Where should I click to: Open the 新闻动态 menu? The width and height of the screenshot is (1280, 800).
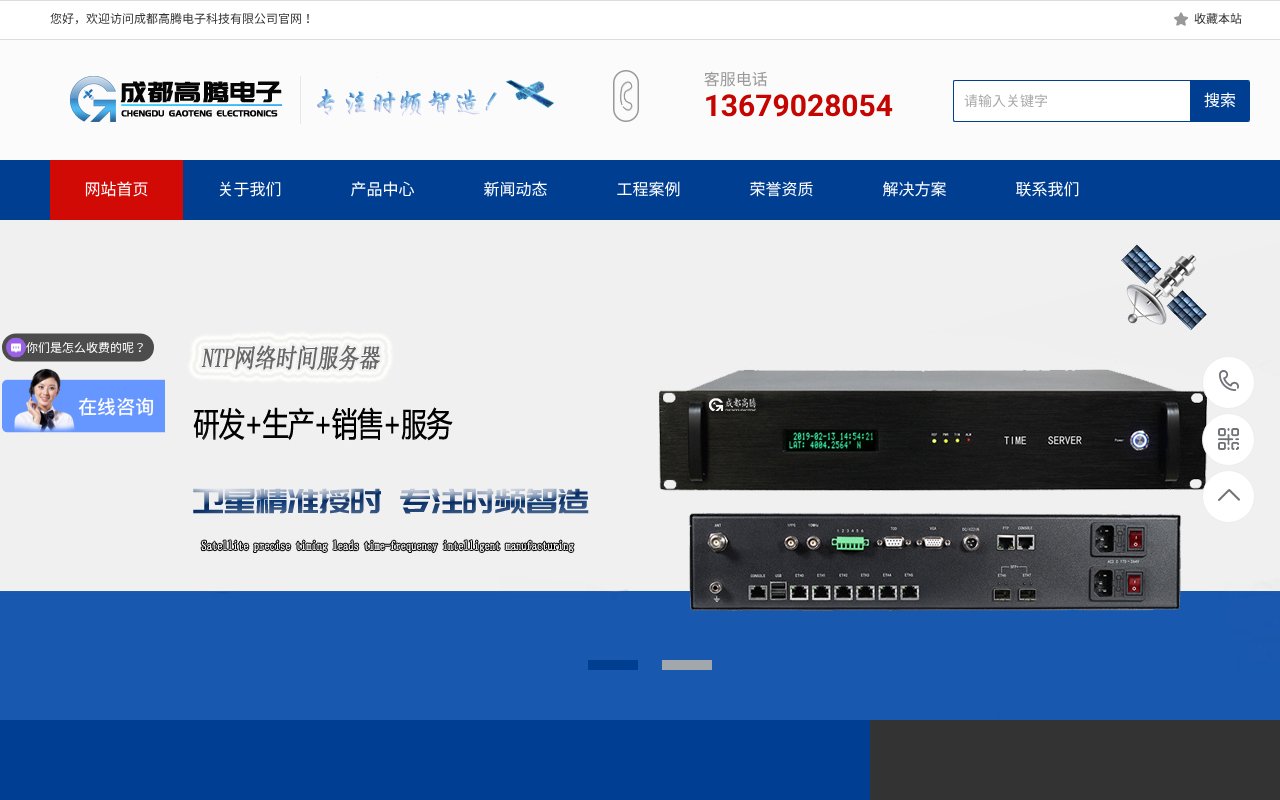pyautogui.click(x=514, y=189)
